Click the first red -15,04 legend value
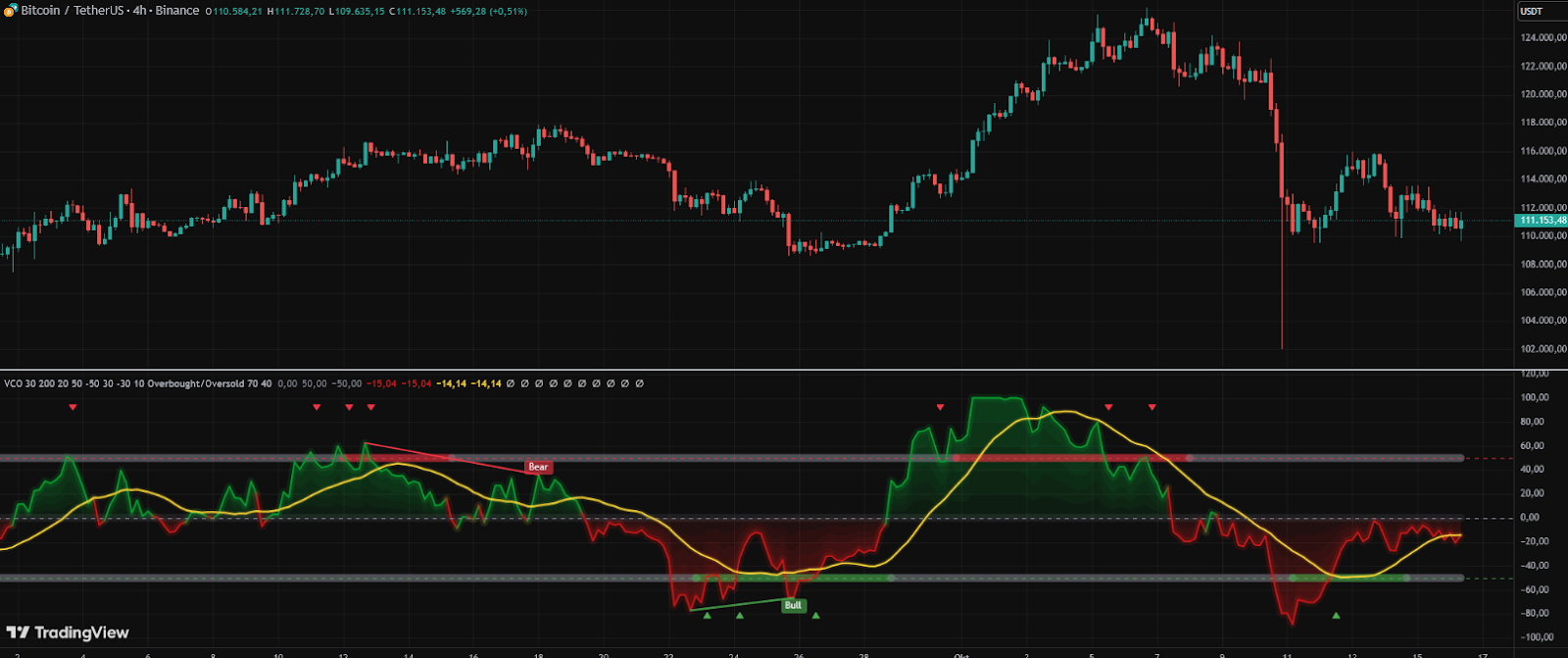Viewport: 1568px width, 658px height. coord(381,383)
